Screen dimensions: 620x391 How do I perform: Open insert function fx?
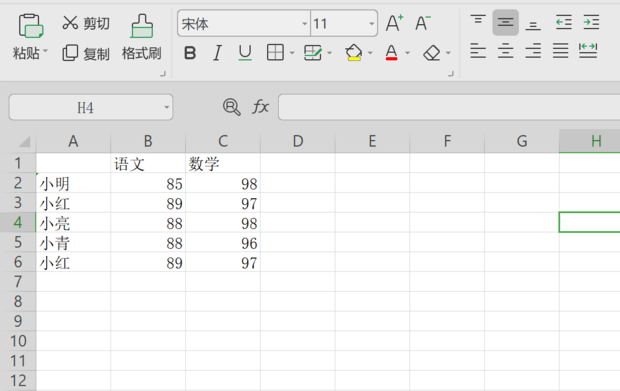[261, 107]
